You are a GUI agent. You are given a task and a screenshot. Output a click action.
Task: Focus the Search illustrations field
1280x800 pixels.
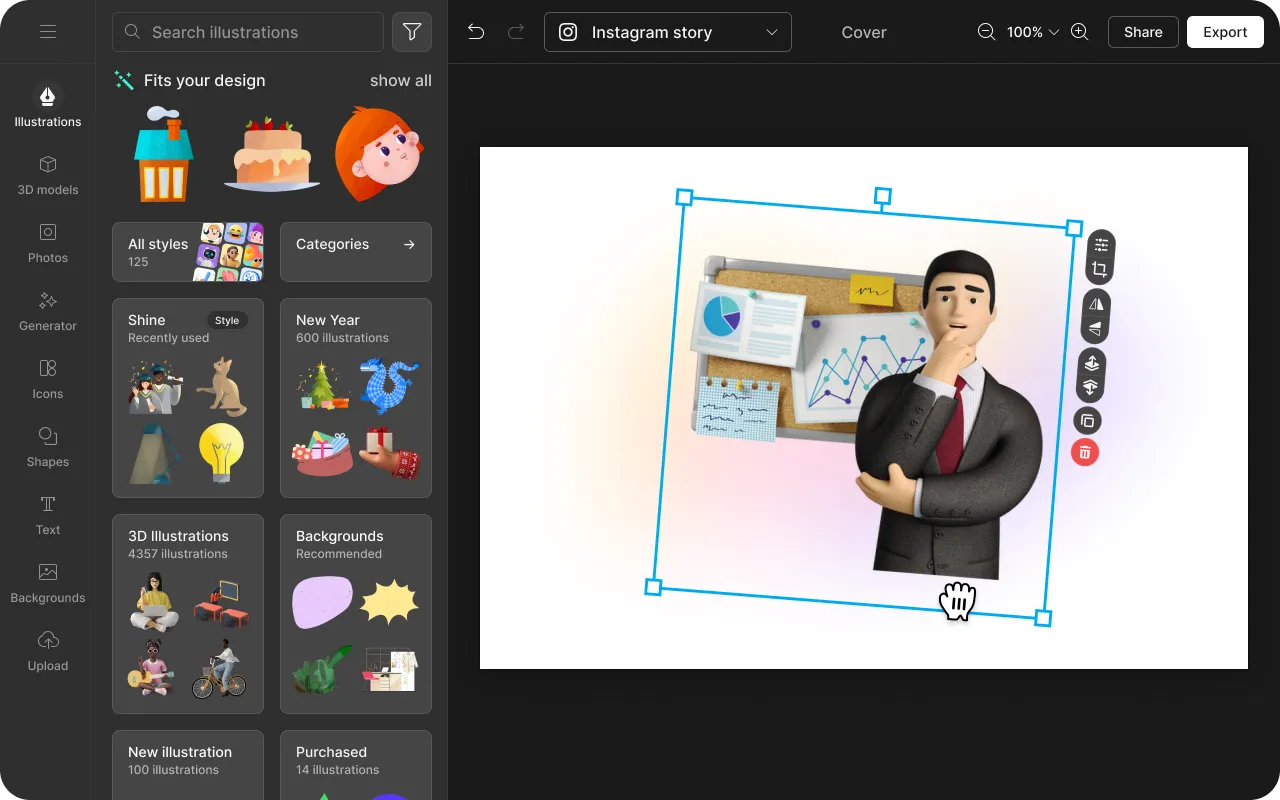coord(248,32)
